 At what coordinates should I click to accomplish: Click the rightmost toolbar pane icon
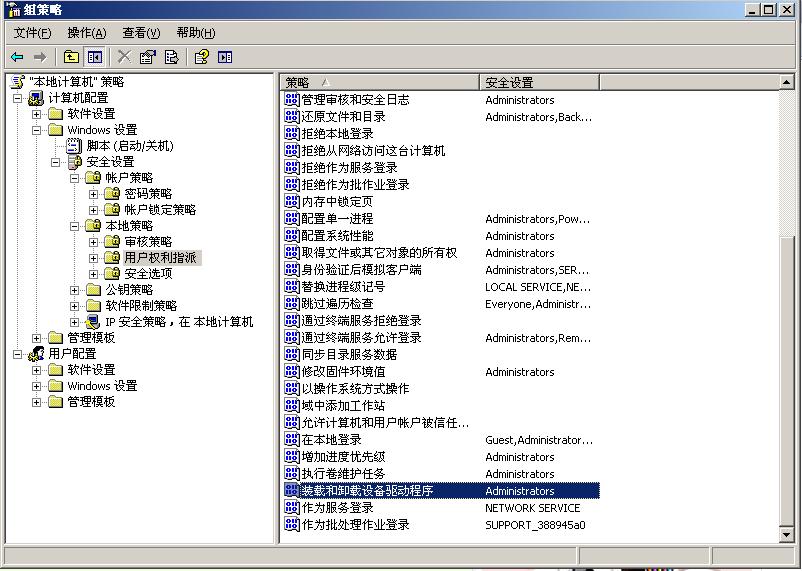(x=225, y=57)
